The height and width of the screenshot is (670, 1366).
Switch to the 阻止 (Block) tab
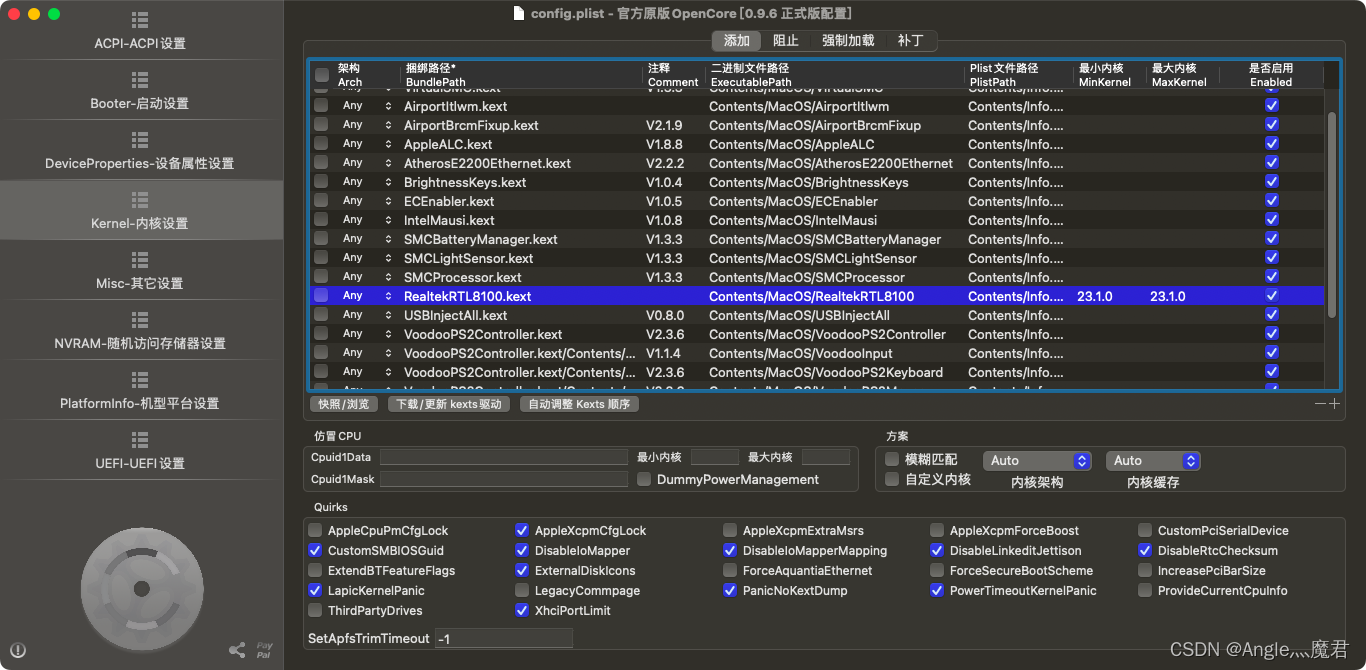click(786, 41)
